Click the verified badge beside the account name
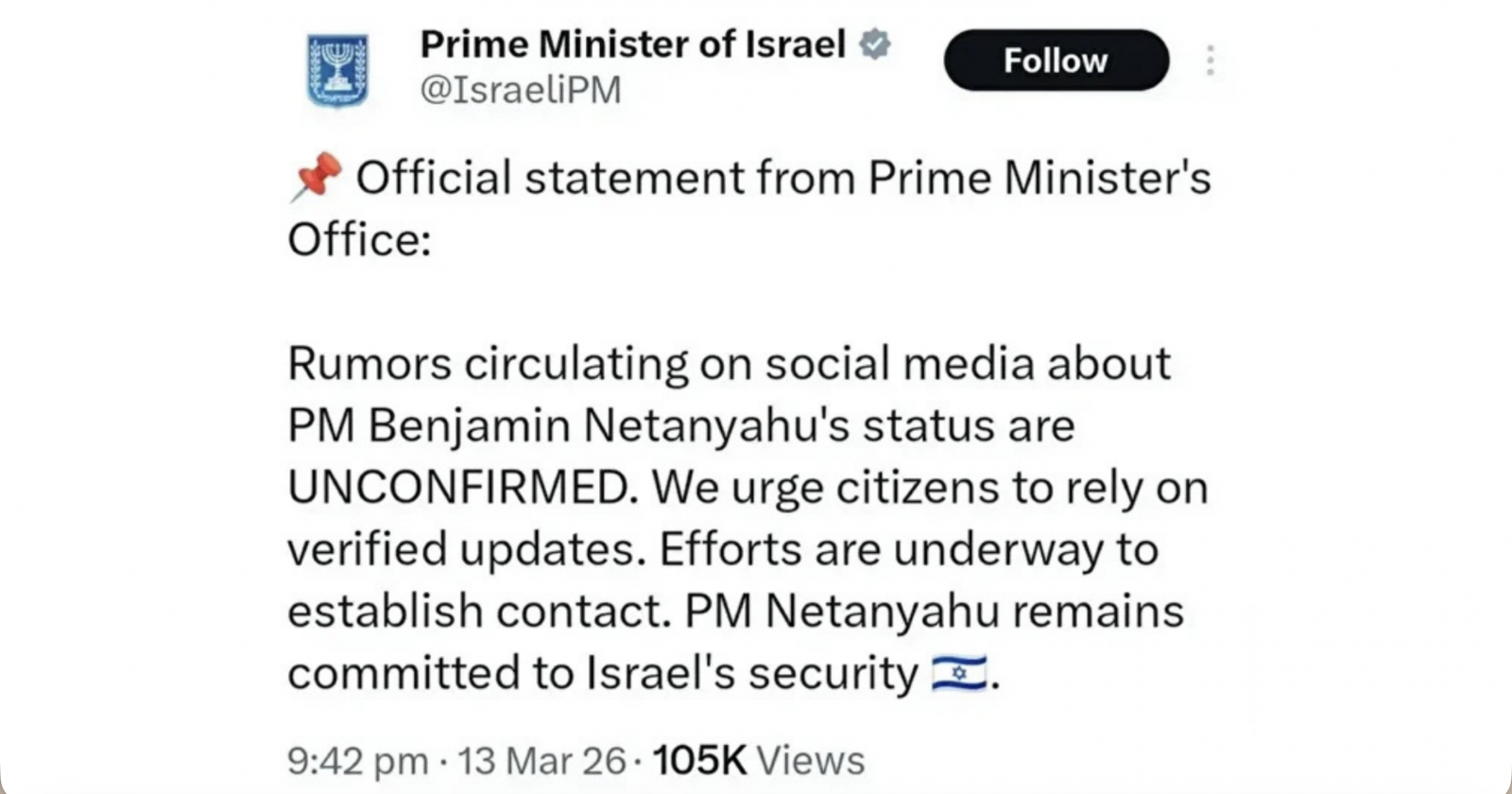 875,43
